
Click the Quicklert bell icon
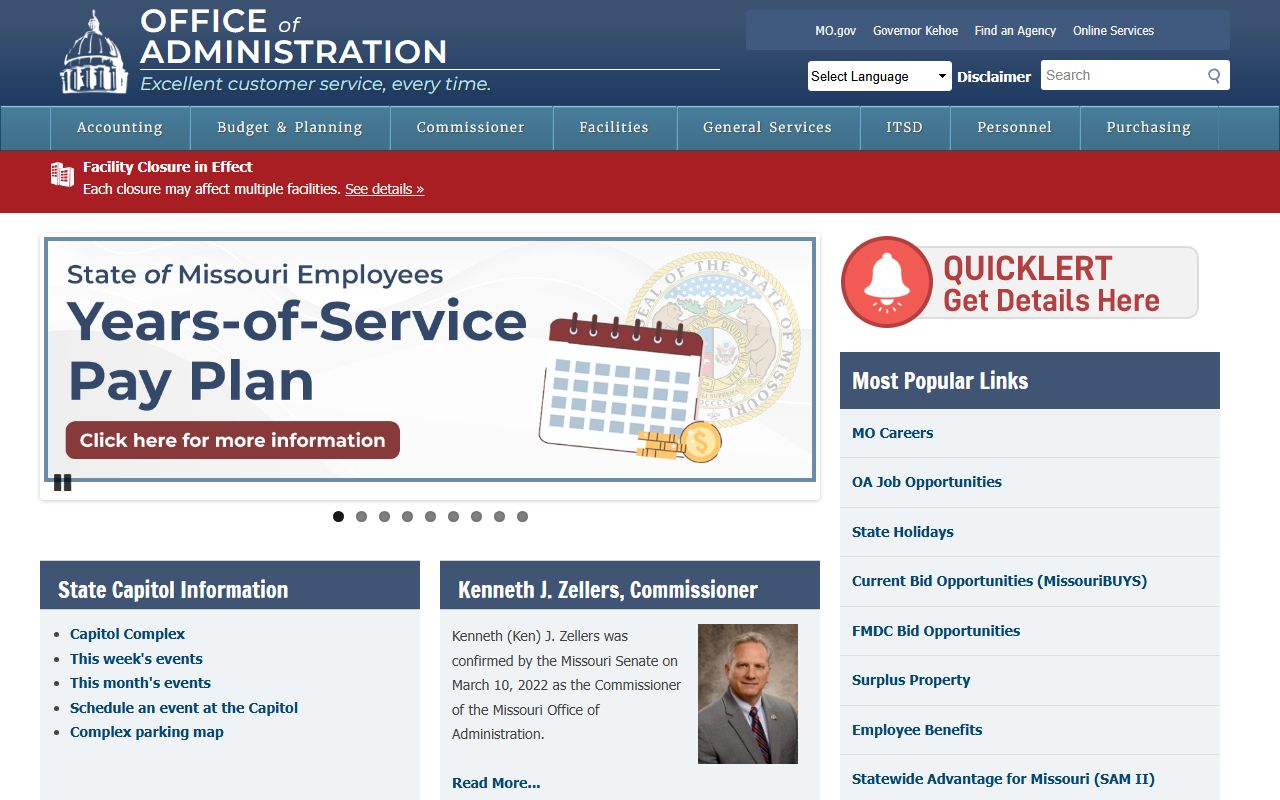click(x=887, y=282)
